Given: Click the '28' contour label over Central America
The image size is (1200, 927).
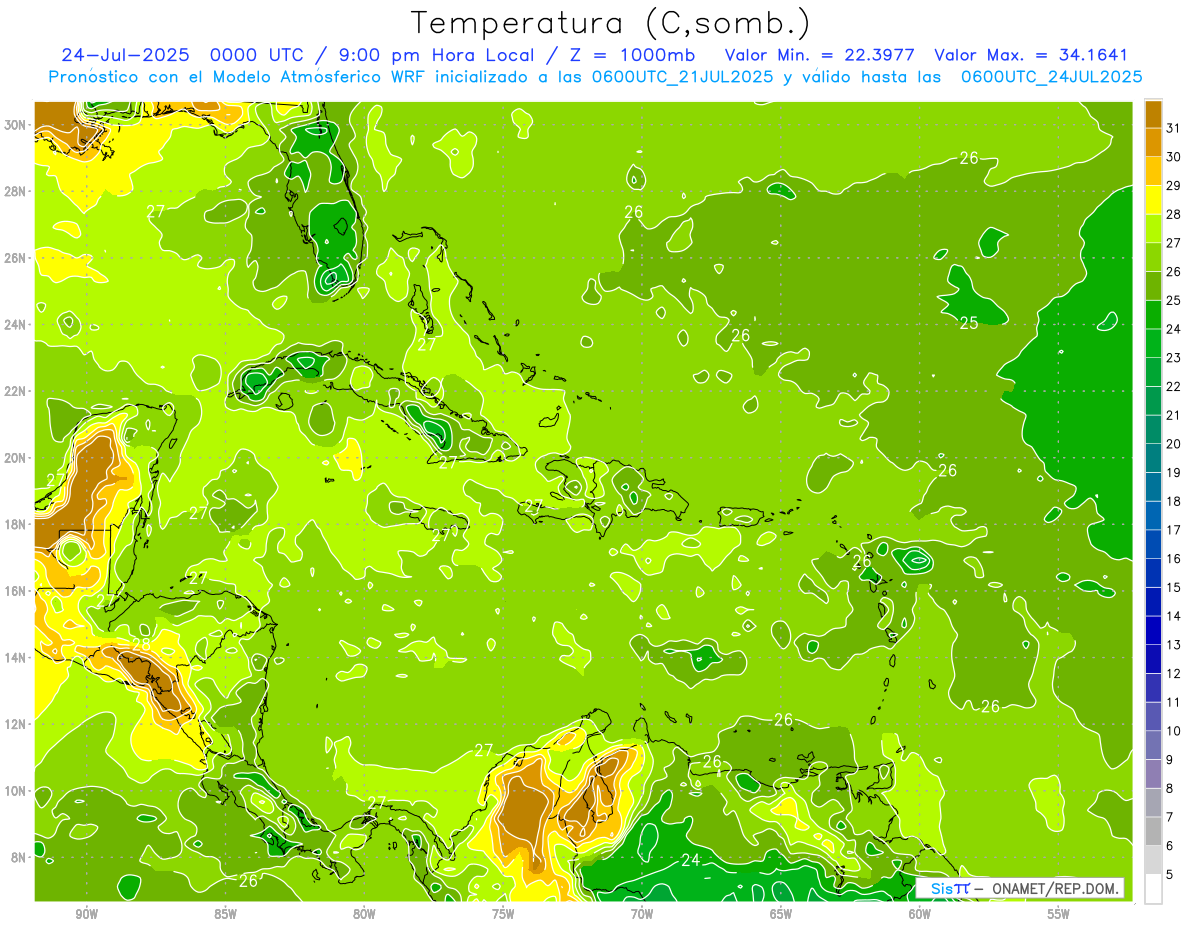Looking at the screenshot, I should [x=141, y=643].
